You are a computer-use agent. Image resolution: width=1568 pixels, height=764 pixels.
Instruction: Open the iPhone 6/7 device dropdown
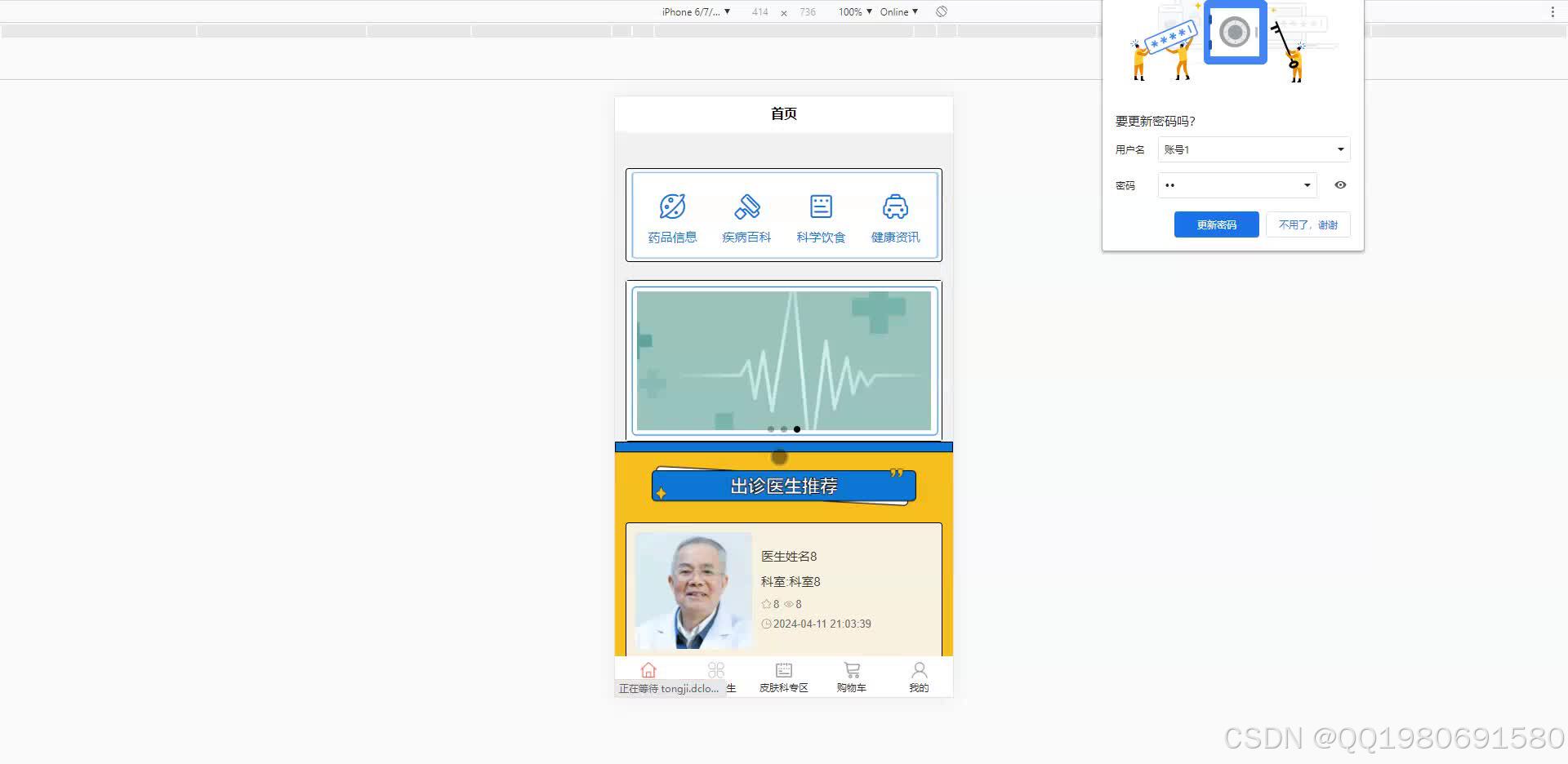696,11
